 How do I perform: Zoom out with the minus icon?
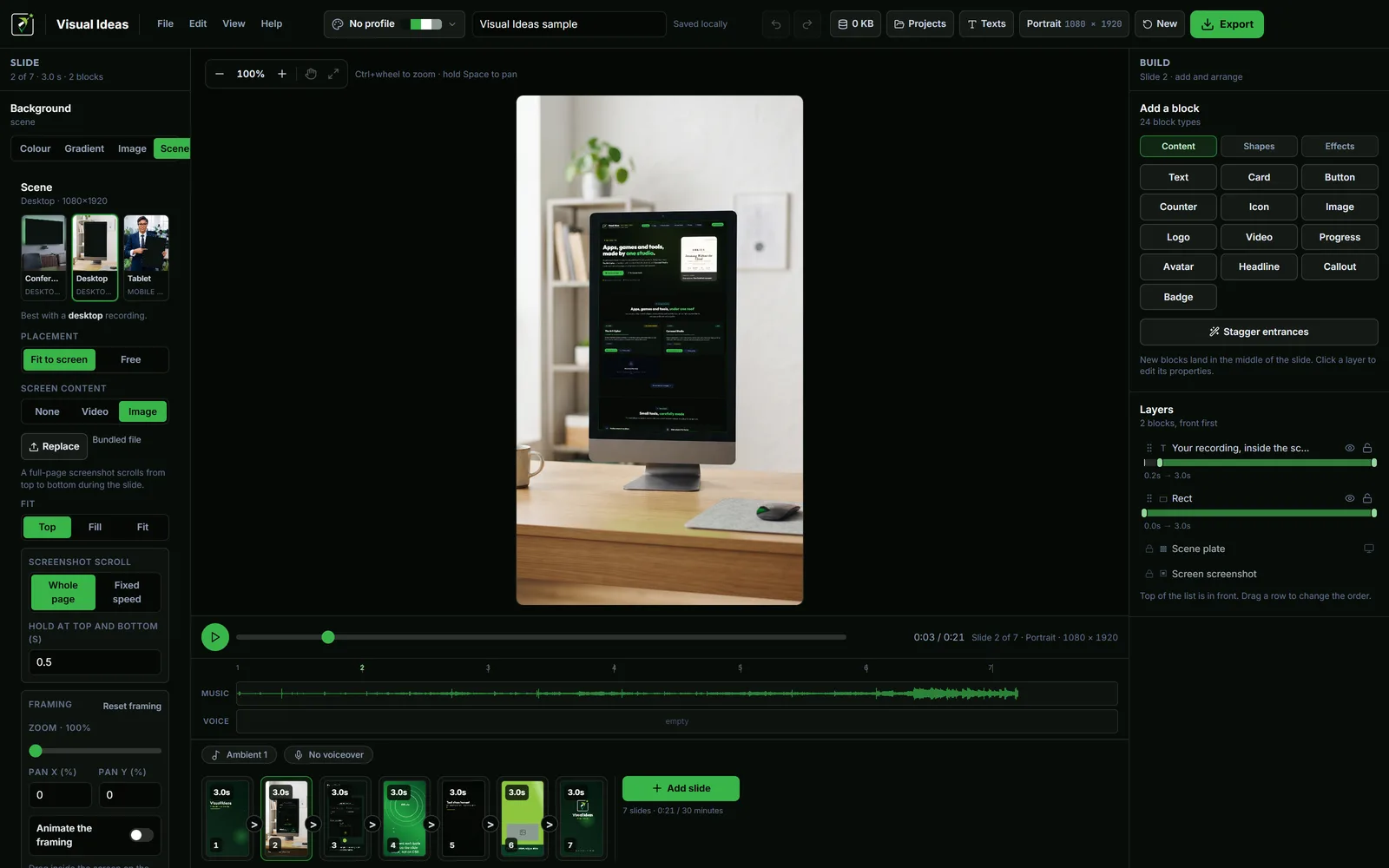[x=220, y=74]
